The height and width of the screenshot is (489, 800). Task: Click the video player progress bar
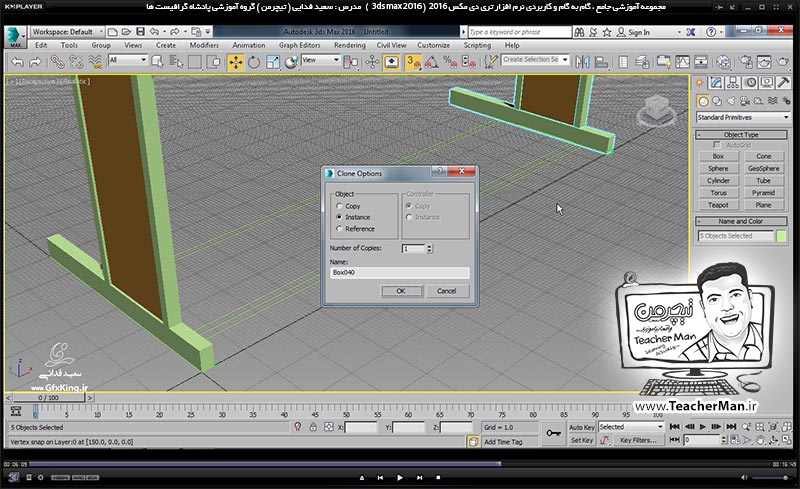[399, 464]
